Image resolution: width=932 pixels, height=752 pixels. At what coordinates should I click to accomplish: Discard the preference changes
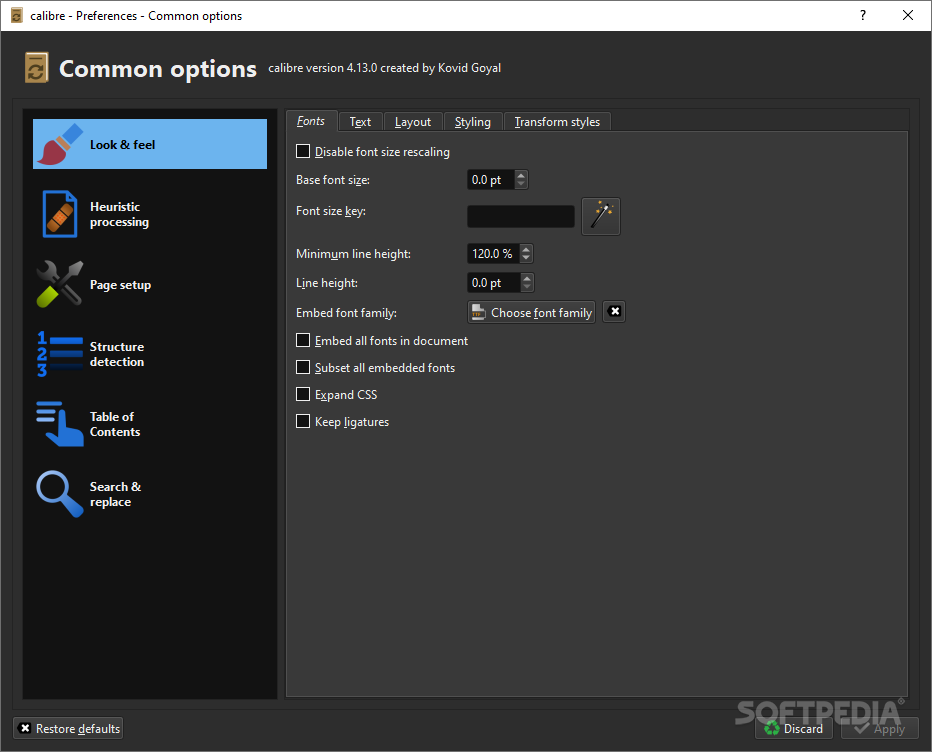point(794,728)
